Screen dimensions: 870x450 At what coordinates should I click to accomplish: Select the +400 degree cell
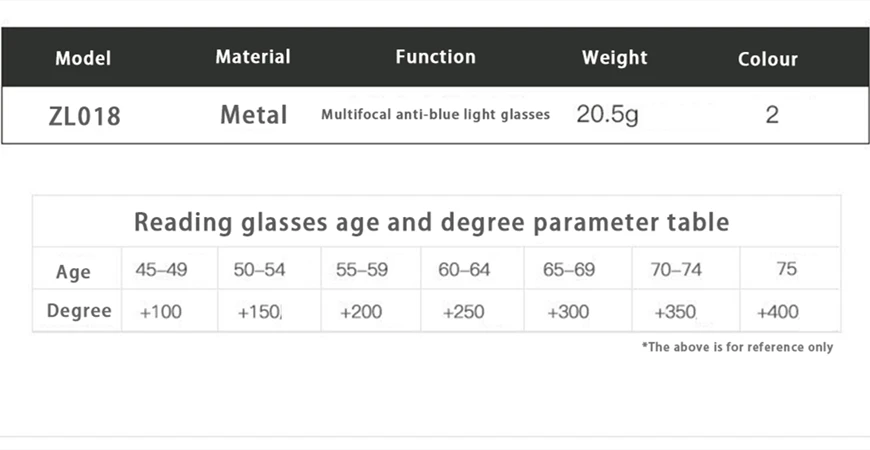778,312
